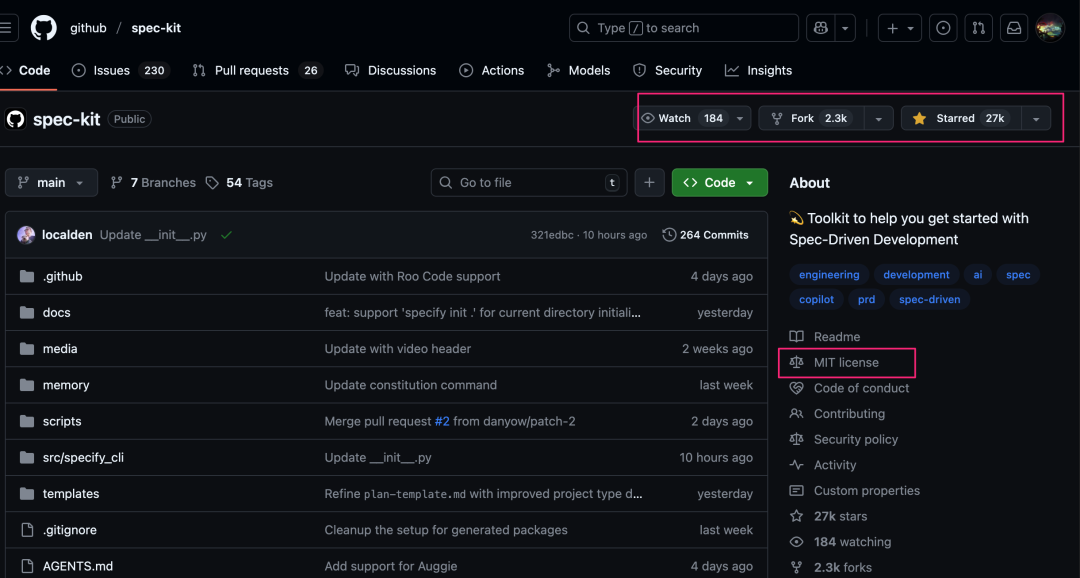
Task: Click the spec-kit repository owner avatar
Action: pos(16,119)
